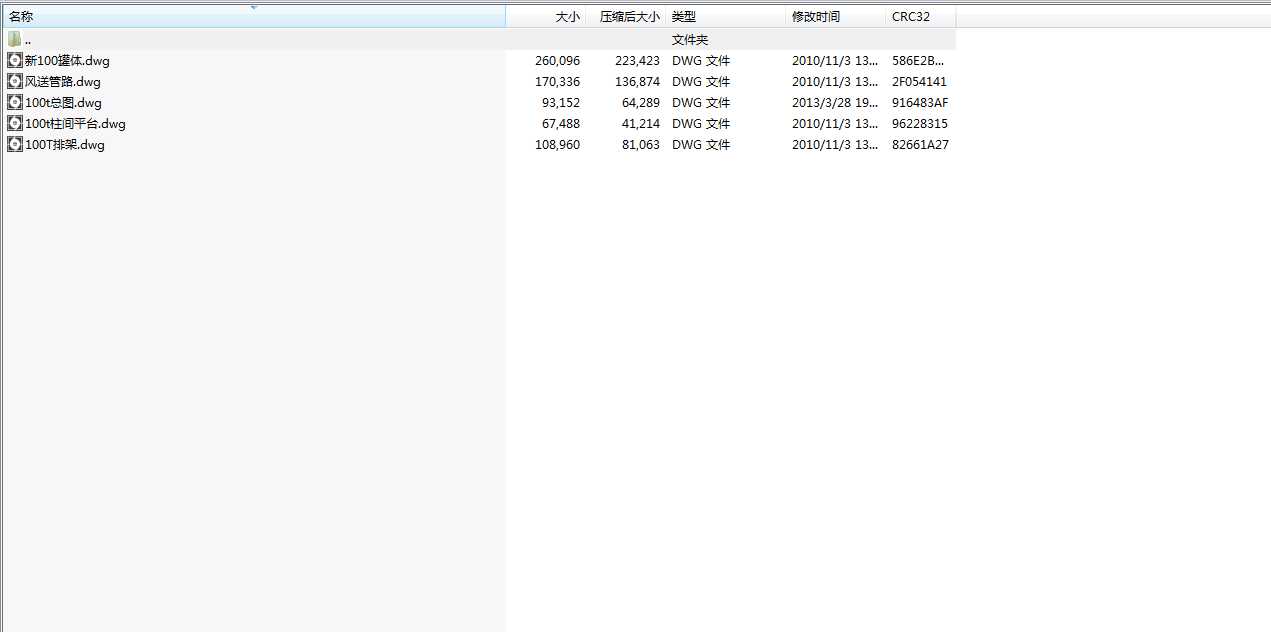
Task: Click the sort arrow above the 名称 column
Action: point(254,8)
